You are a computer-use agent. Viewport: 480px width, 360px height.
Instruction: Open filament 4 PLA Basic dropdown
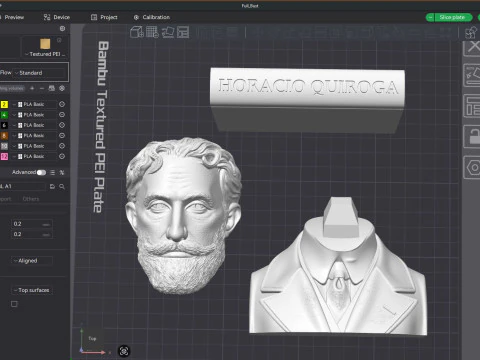pos(34,115)
